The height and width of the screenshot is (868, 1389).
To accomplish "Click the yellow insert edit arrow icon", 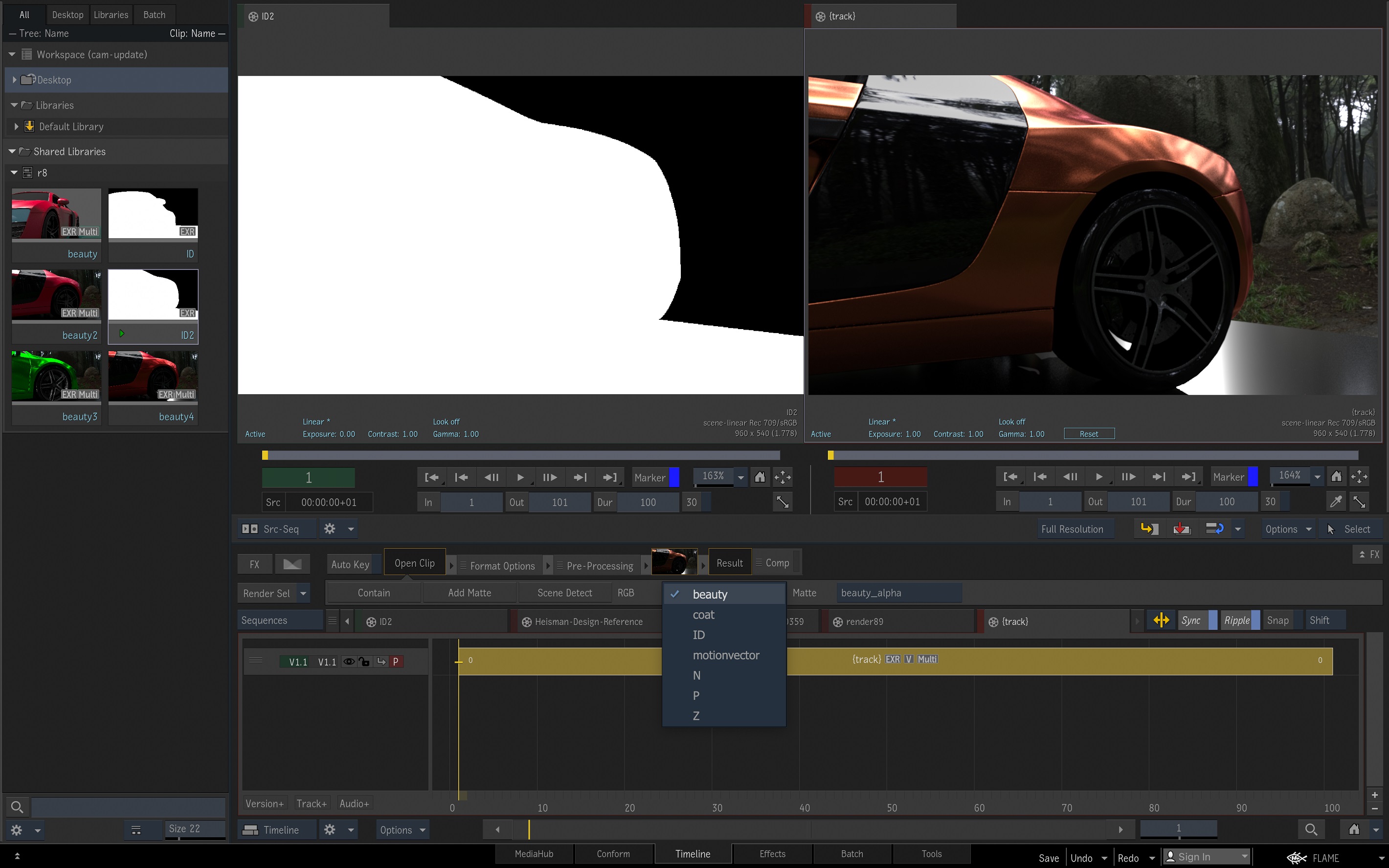I will click(x=1148, y=529).
